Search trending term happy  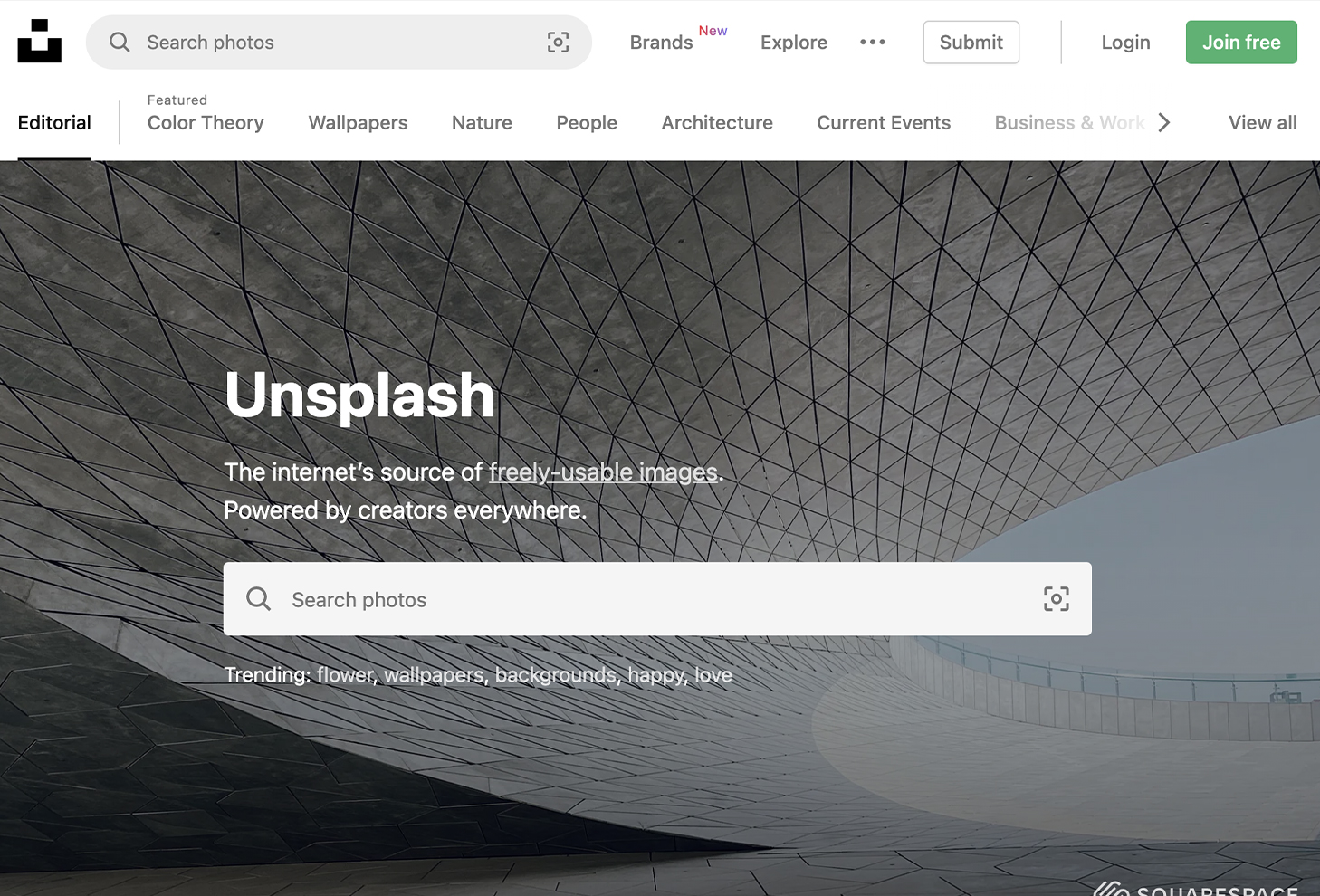[x=656, y=675]
